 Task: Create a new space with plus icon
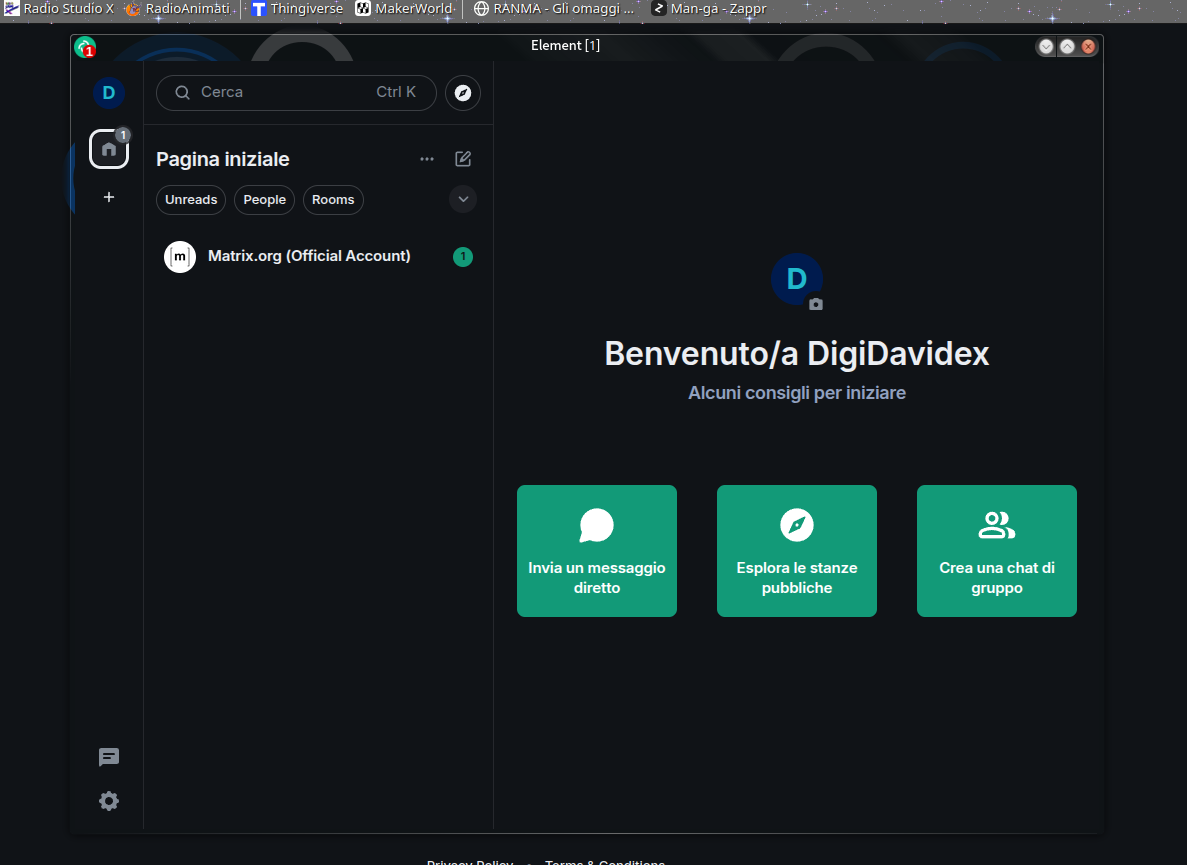tap(109, 197)
